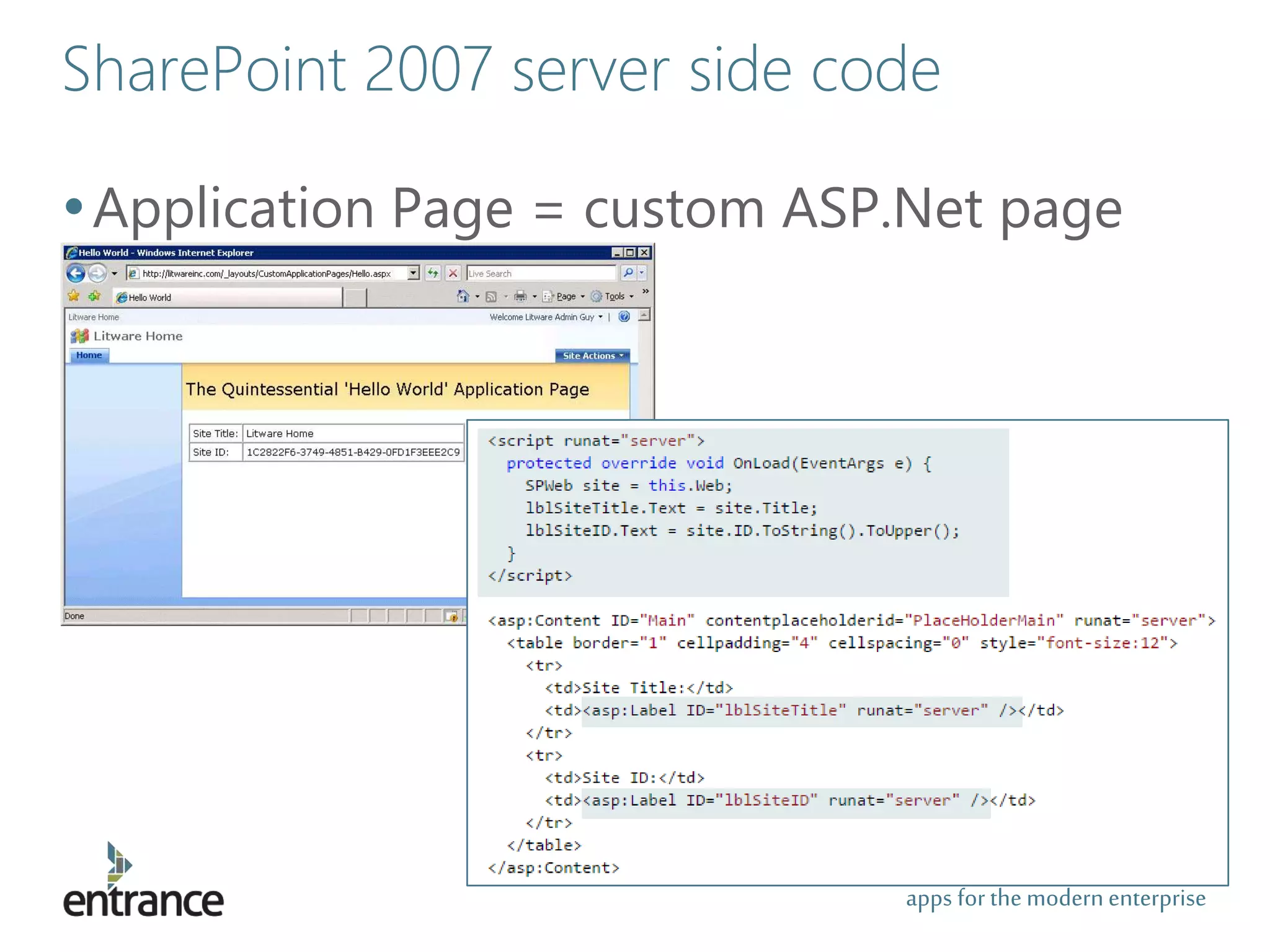Click the slide title 'SharePoint 2007 server side code'
The width and height of the screenshot is (1270, 952).
(502, 69)
